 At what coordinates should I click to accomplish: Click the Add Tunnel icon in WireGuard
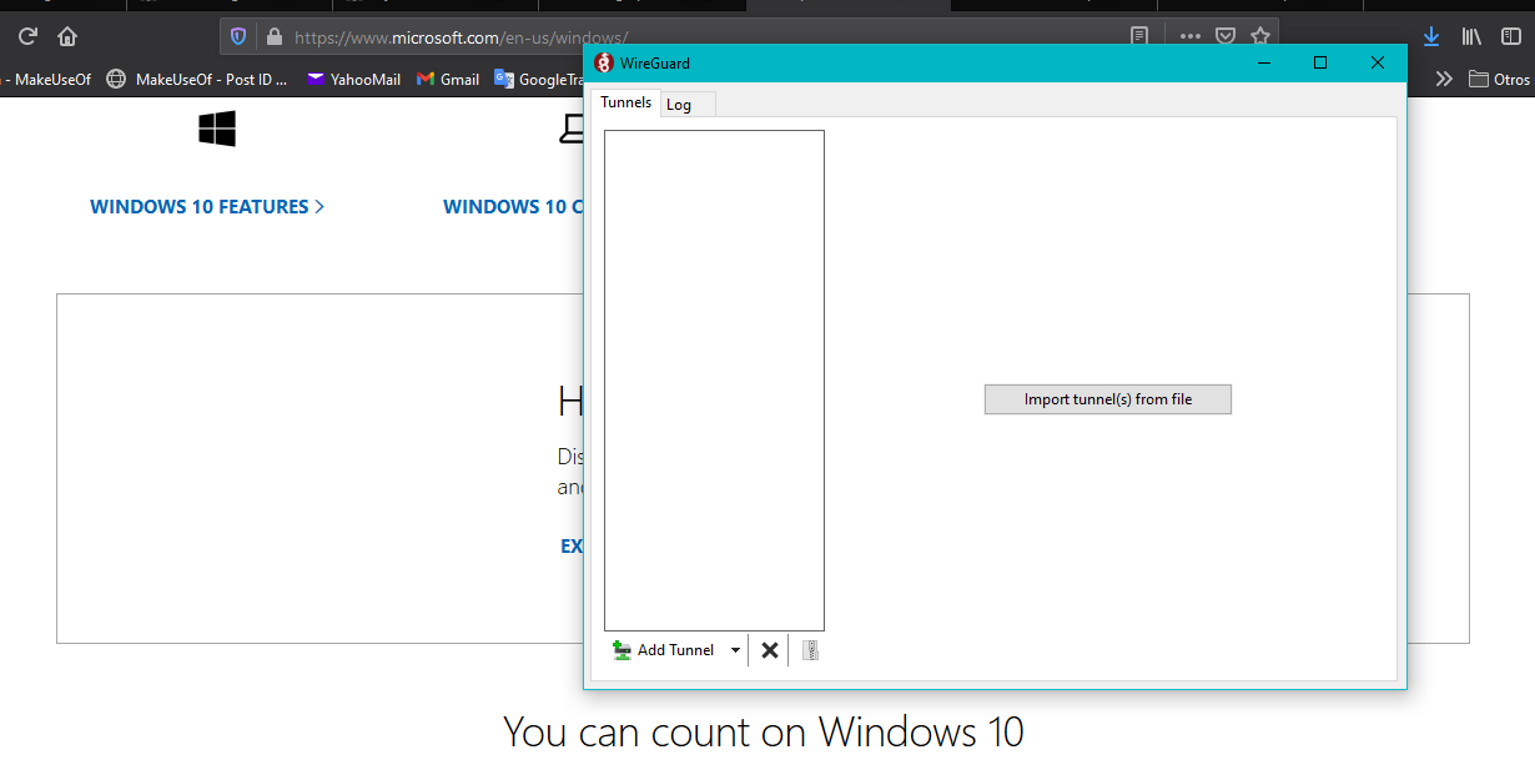point(622,650)
